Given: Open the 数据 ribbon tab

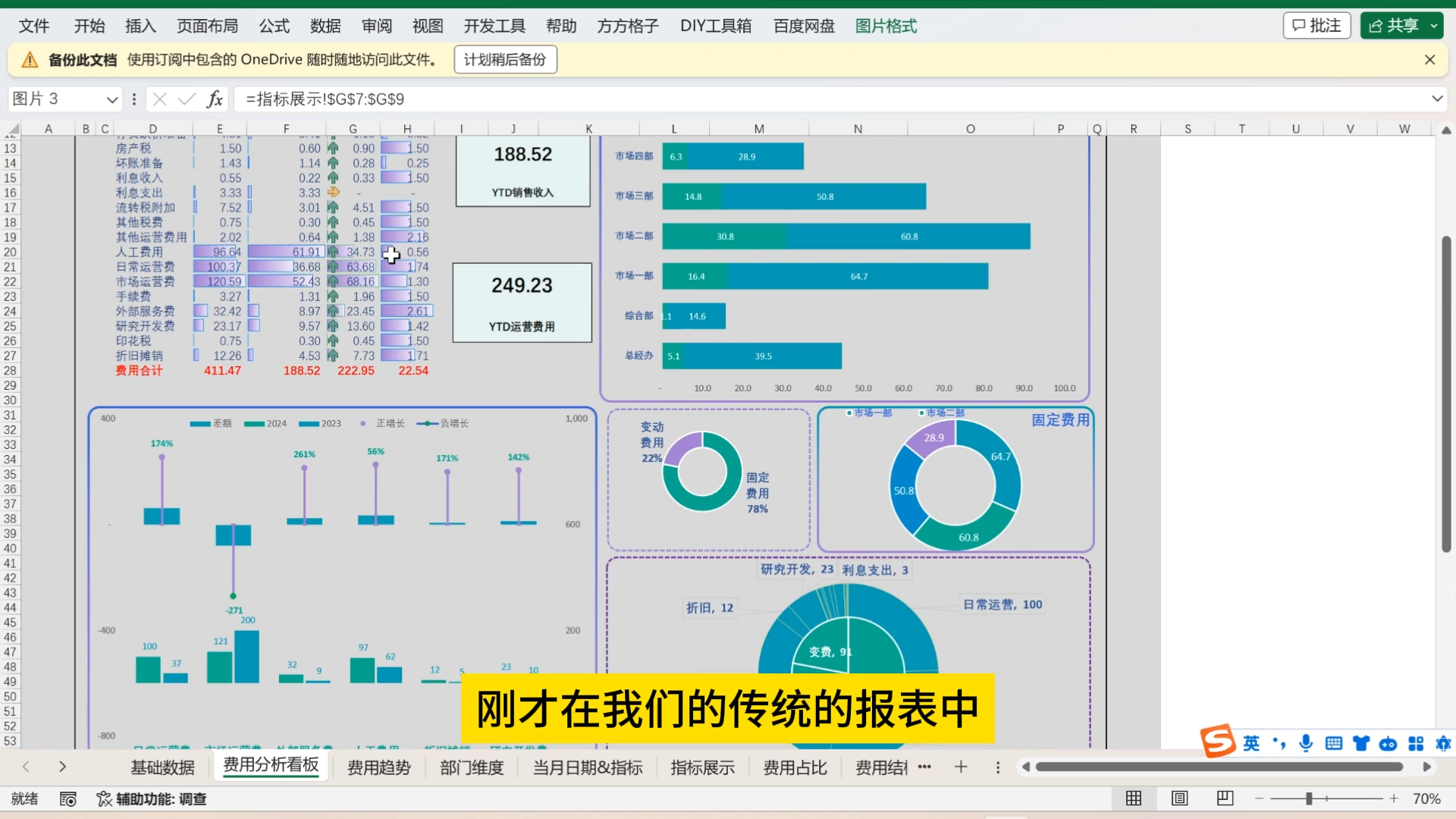Looking at the screenshot, I should 325,26.
